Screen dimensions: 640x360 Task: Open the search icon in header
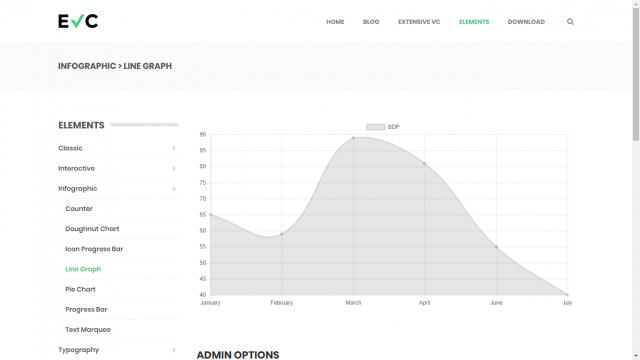pyautogui.click(x=570, y=22)
